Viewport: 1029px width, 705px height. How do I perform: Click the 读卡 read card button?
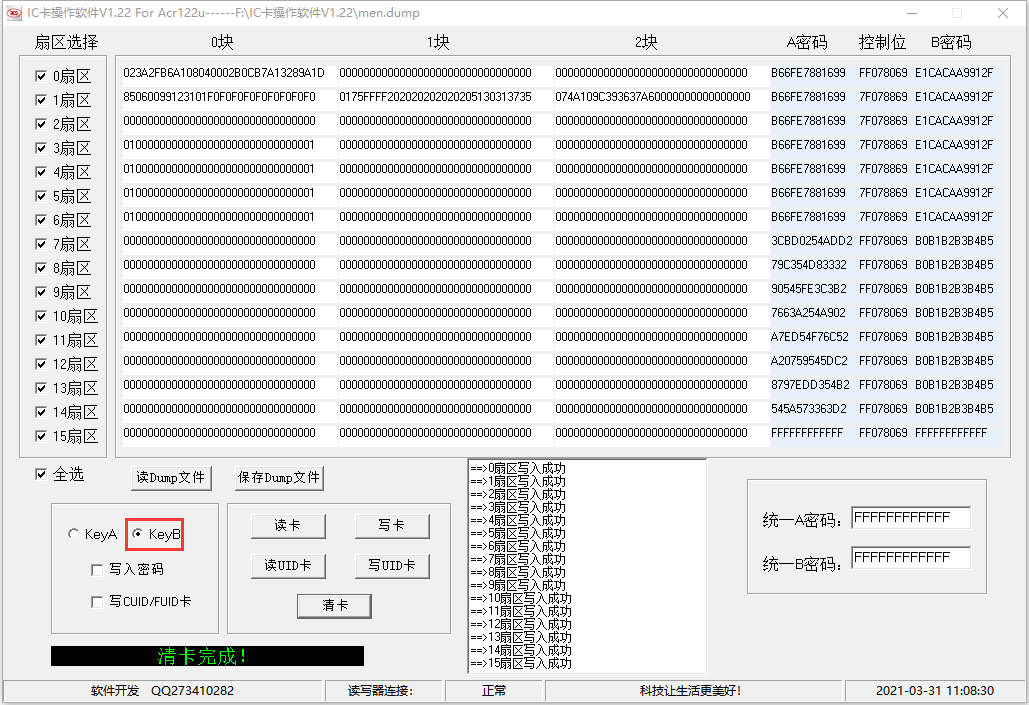click(287, 526)
